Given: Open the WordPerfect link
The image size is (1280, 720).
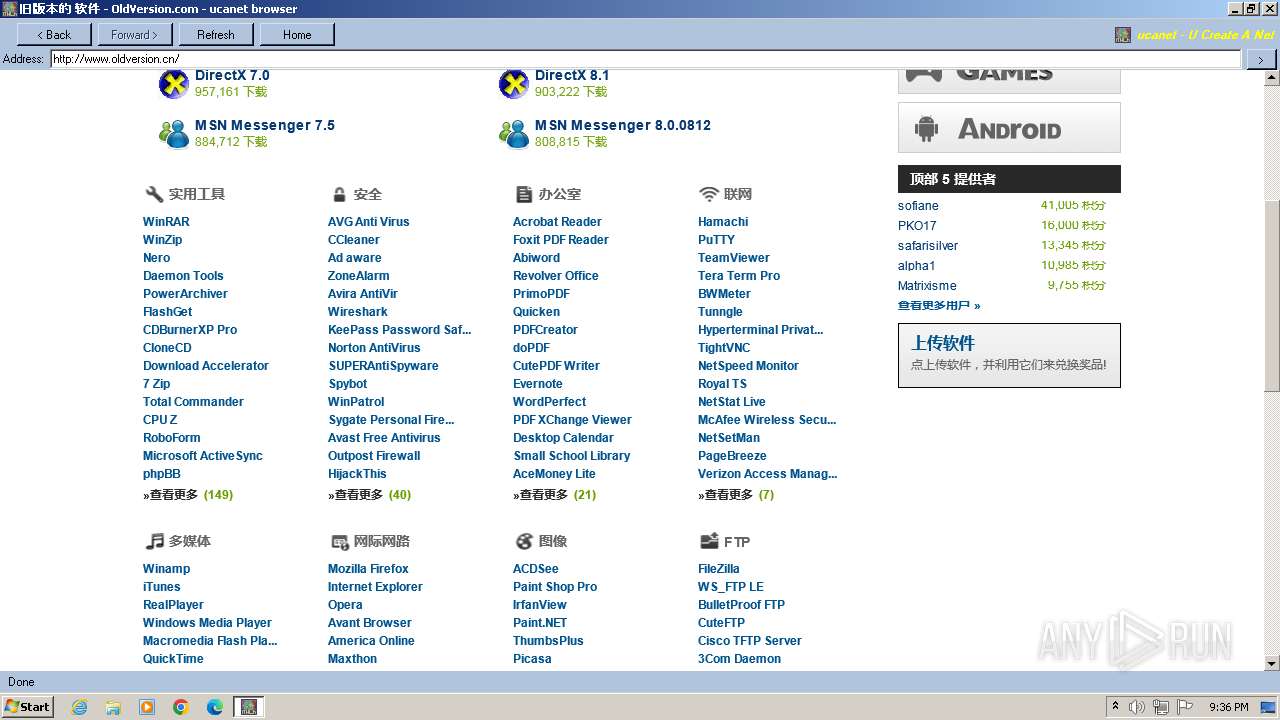Looking at the screenshot, I should 550,402.
